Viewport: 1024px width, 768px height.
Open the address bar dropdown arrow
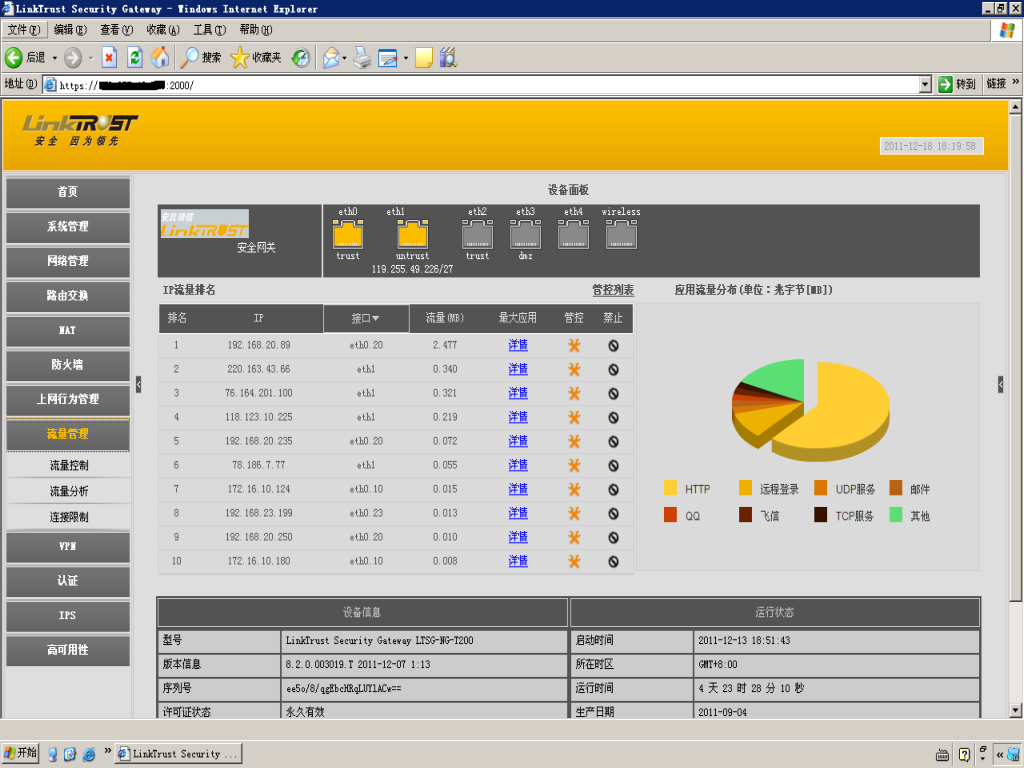click(925, 84)
